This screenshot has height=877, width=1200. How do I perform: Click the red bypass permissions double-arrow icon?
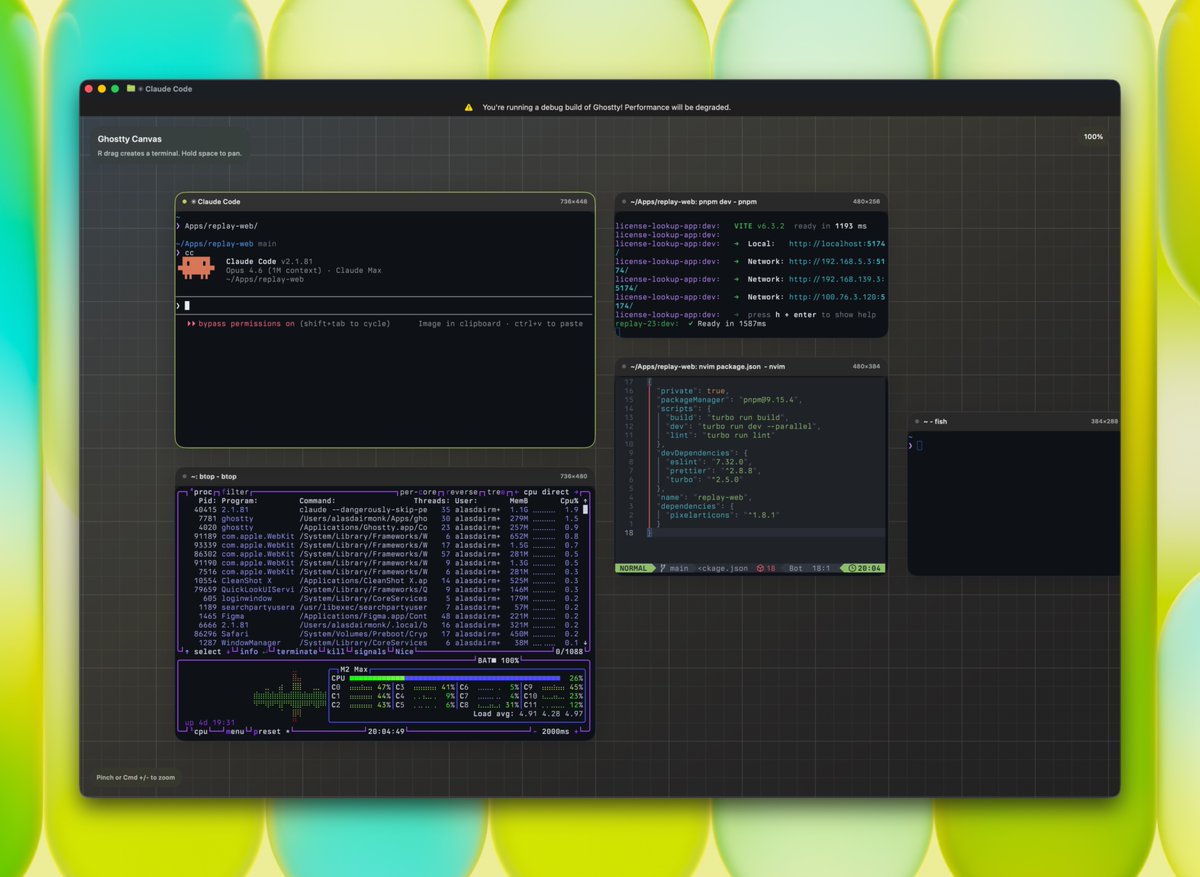coord(191,324)
